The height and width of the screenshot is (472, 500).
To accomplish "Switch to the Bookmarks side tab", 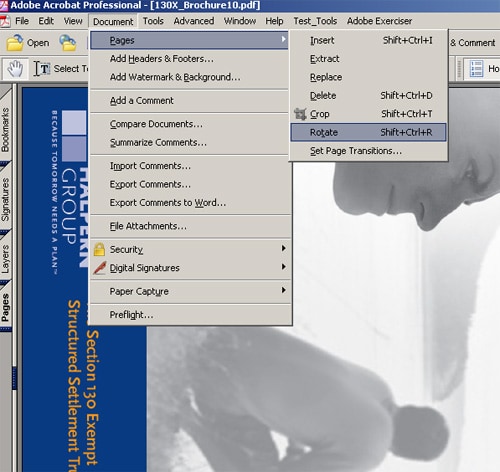I will 6,127.
